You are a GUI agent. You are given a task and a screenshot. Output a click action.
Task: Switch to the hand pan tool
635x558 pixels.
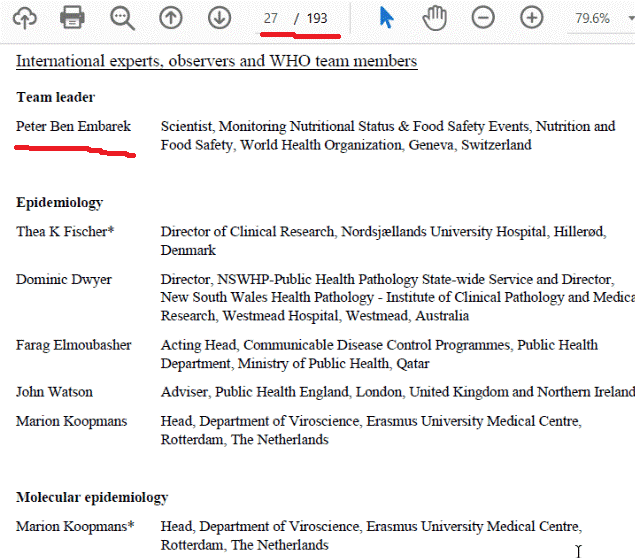click(x=434, y=18)
